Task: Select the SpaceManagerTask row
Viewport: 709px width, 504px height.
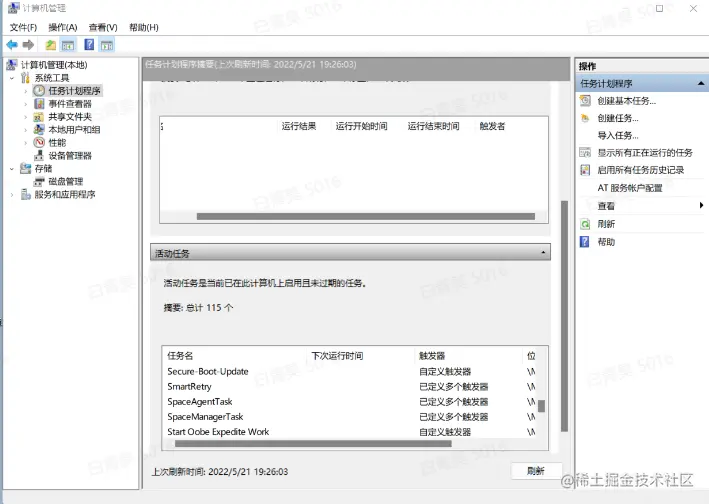Action: tap(350, 416)
